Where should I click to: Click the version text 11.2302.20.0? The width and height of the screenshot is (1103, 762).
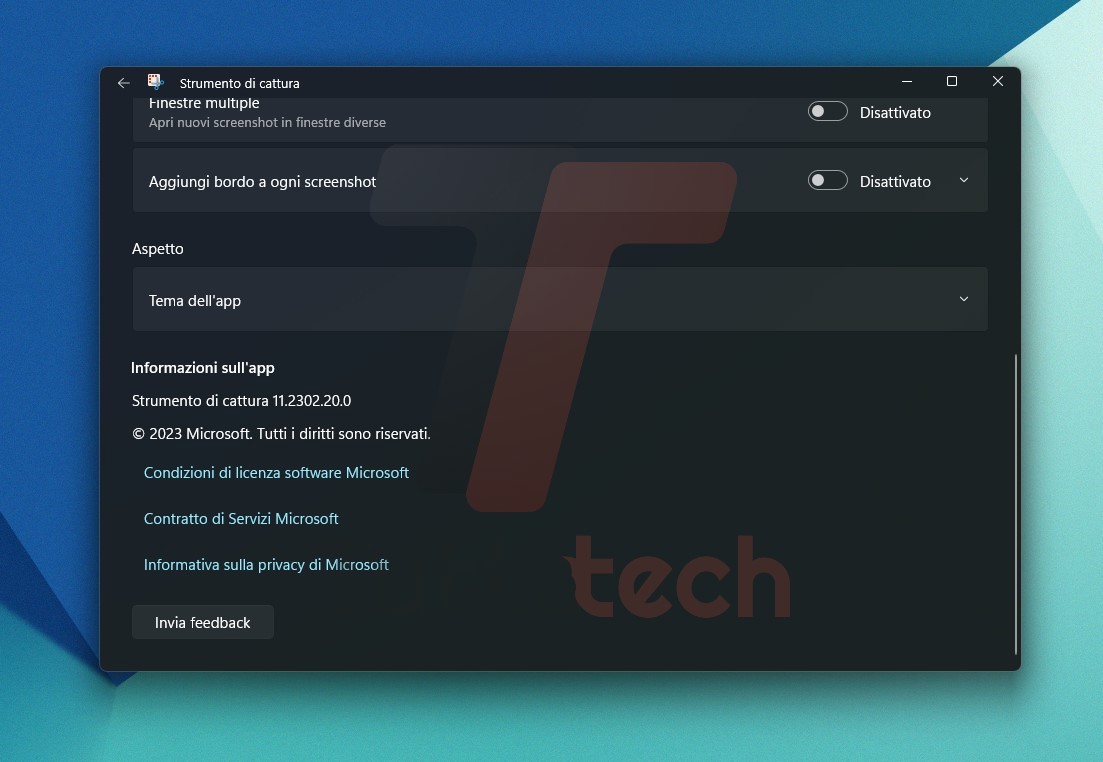[311, 401]
